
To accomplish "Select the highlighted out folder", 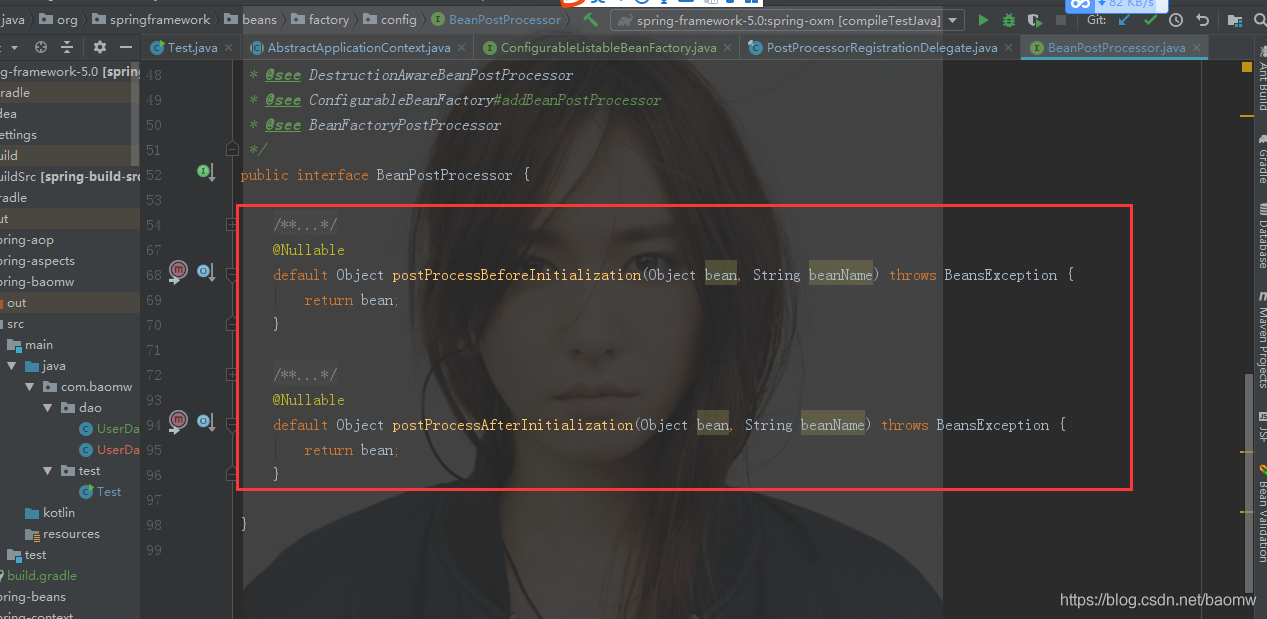I will [70, 303].
